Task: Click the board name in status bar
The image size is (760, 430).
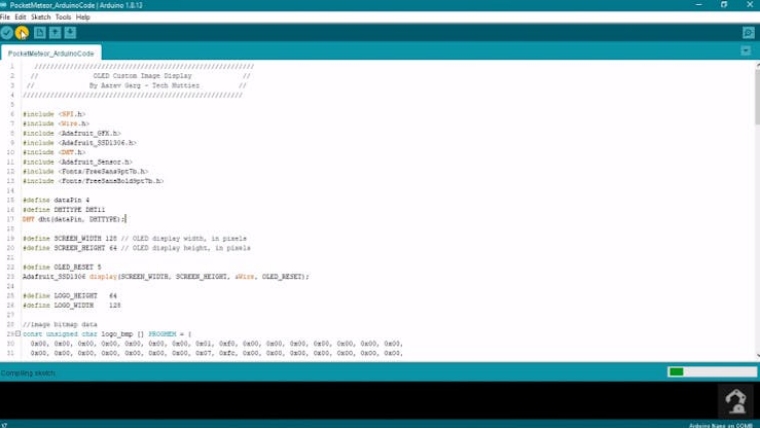Action: click(720, 425)
